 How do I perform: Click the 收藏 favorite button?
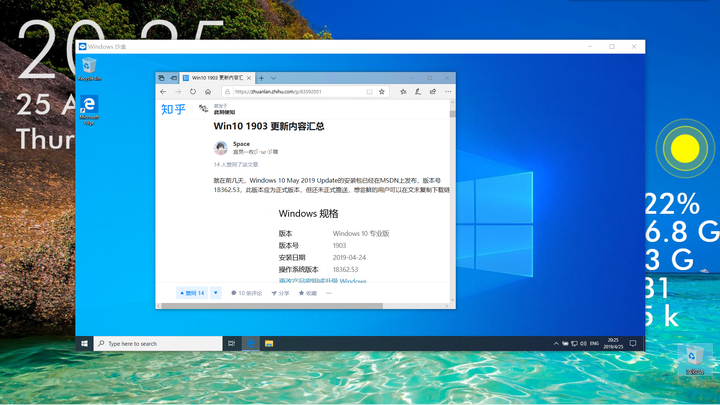coord(308,293)
